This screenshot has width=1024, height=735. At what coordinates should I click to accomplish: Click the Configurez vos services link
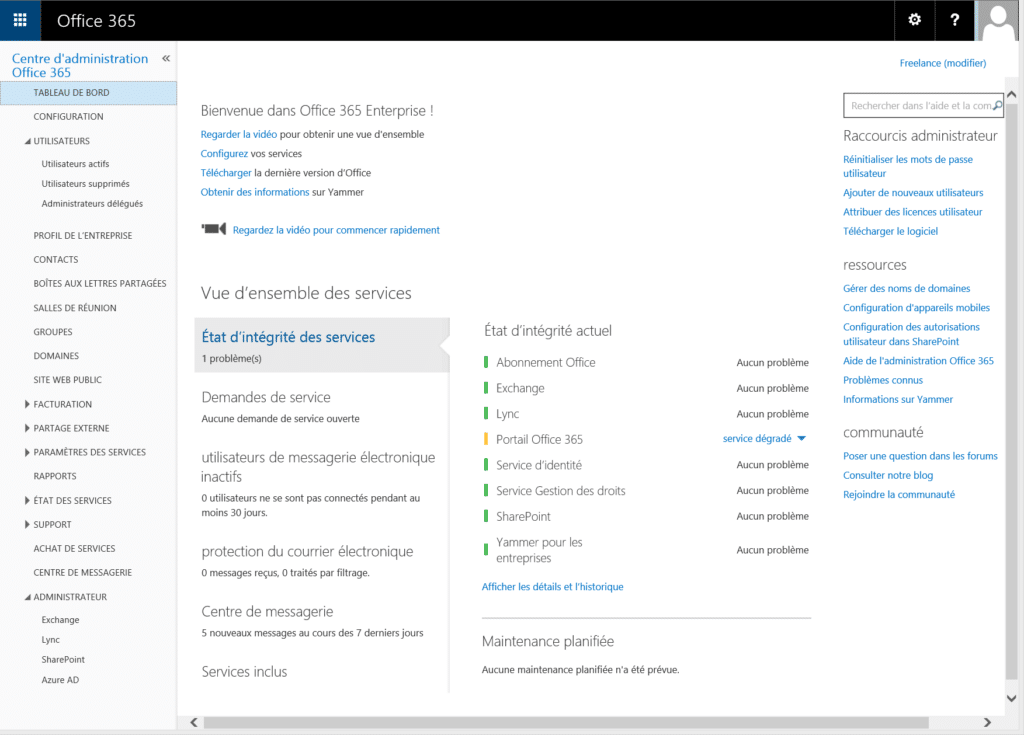pos(224,154)
